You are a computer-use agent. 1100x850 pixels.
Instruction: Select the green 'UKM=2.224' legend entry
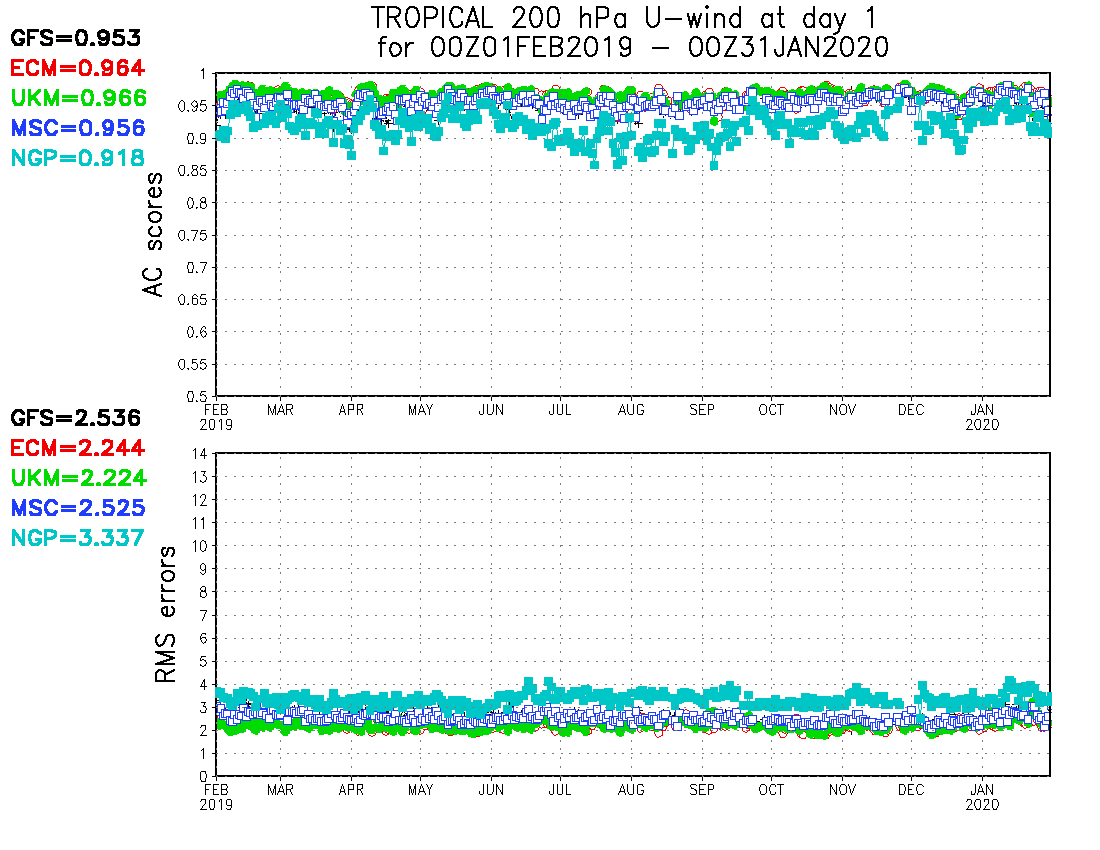click(x=79, y=478)
